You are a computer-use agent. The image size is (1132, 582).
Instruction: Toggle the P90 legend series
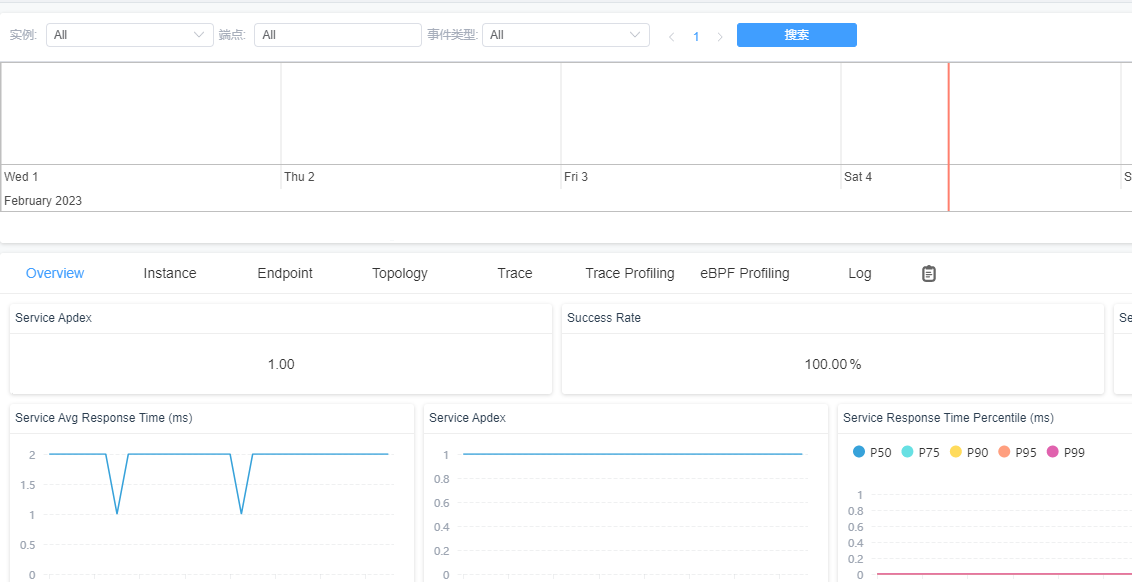969,452
